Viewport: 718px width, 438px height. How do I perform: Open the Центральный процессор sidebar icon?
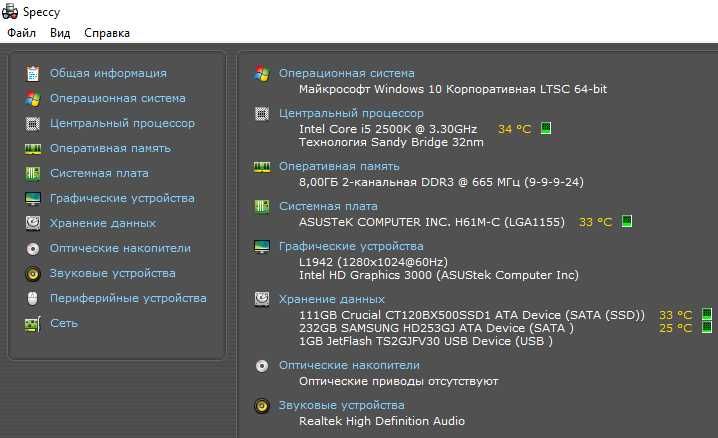click(33, 123)
